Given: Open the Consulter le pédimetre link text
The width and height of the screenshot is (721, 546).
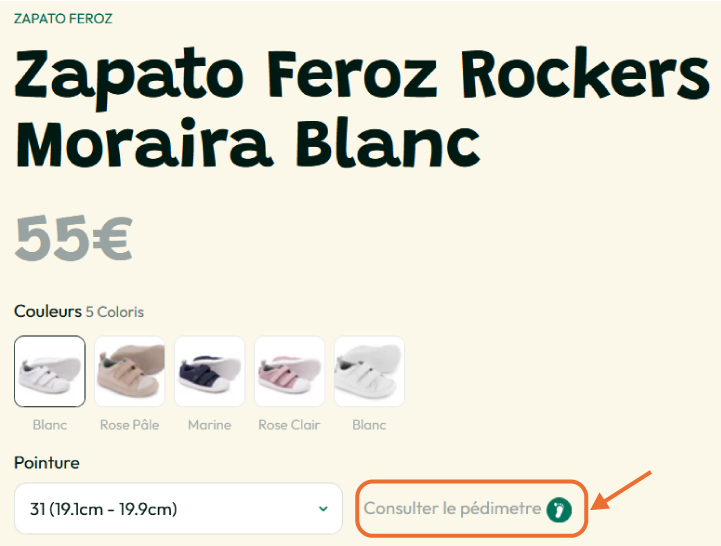Looking at the screenshot, I should 452,509.
